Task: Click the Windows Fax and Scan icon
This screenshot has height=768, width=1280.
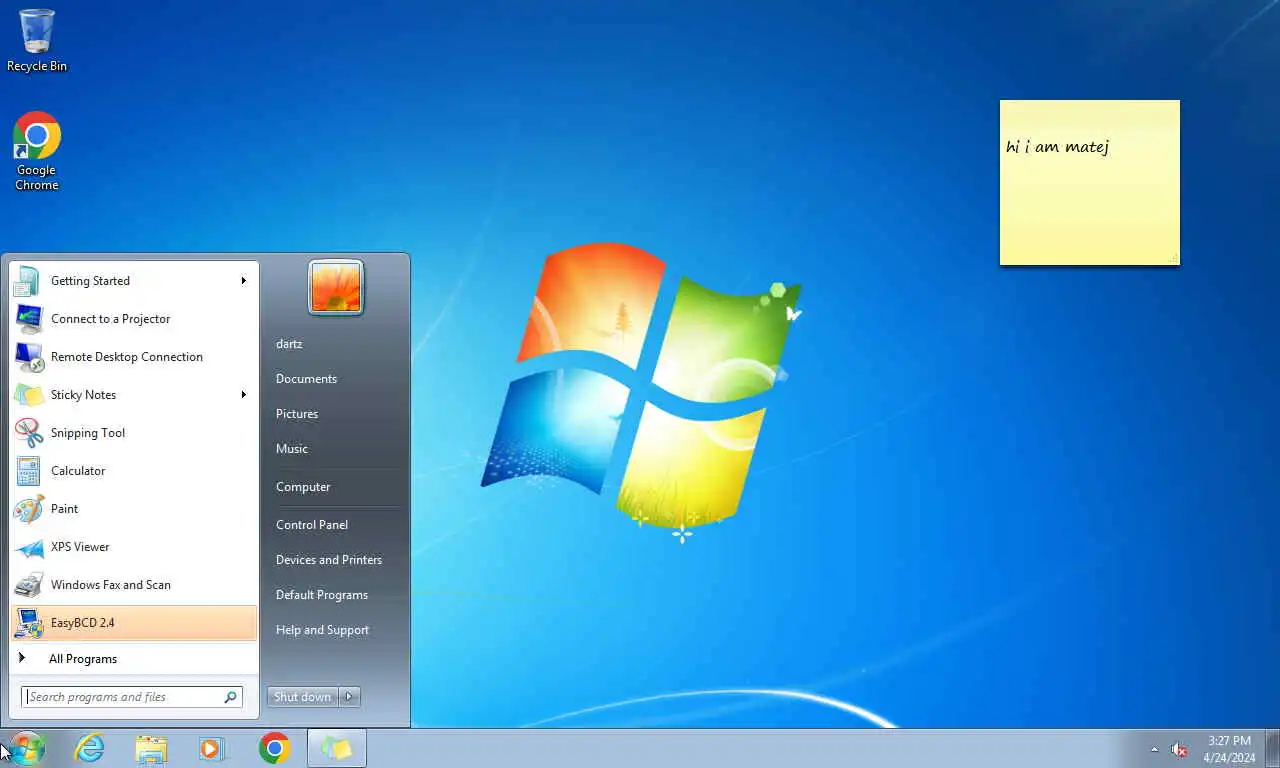Action: [x=28, y=585]
